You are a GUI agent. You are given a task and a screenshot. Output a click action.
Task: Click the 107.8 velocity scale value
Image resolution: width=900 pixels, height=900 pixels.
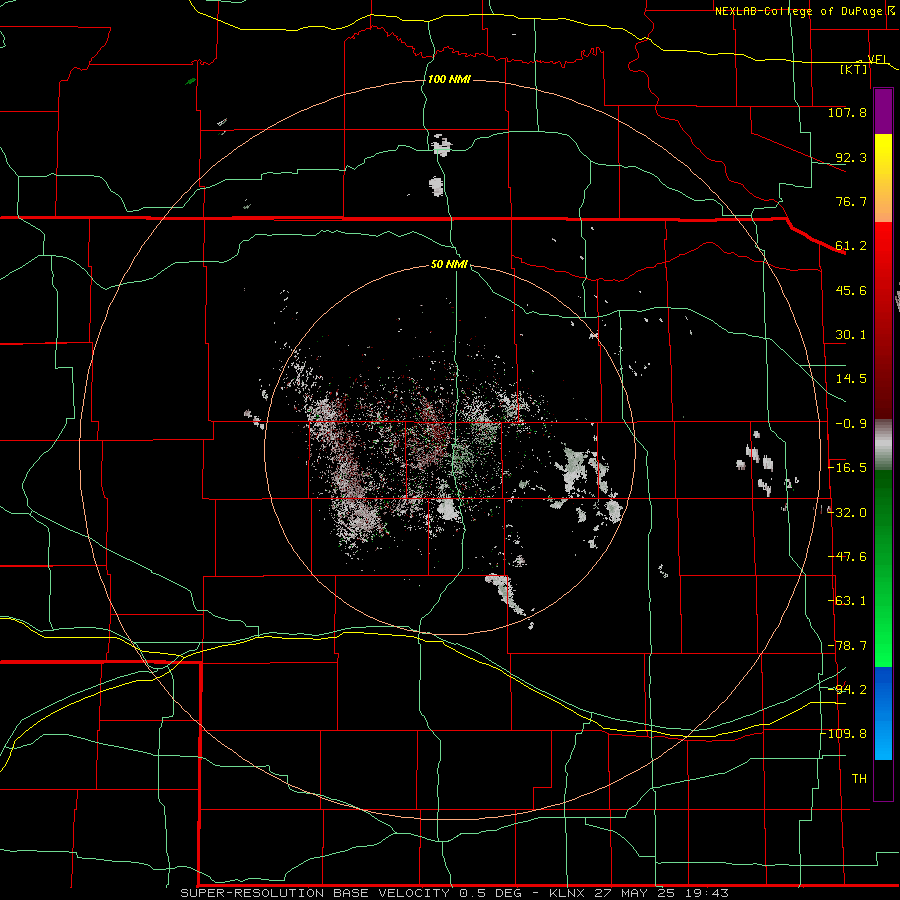pyautogui.click(x=847, y=112)
